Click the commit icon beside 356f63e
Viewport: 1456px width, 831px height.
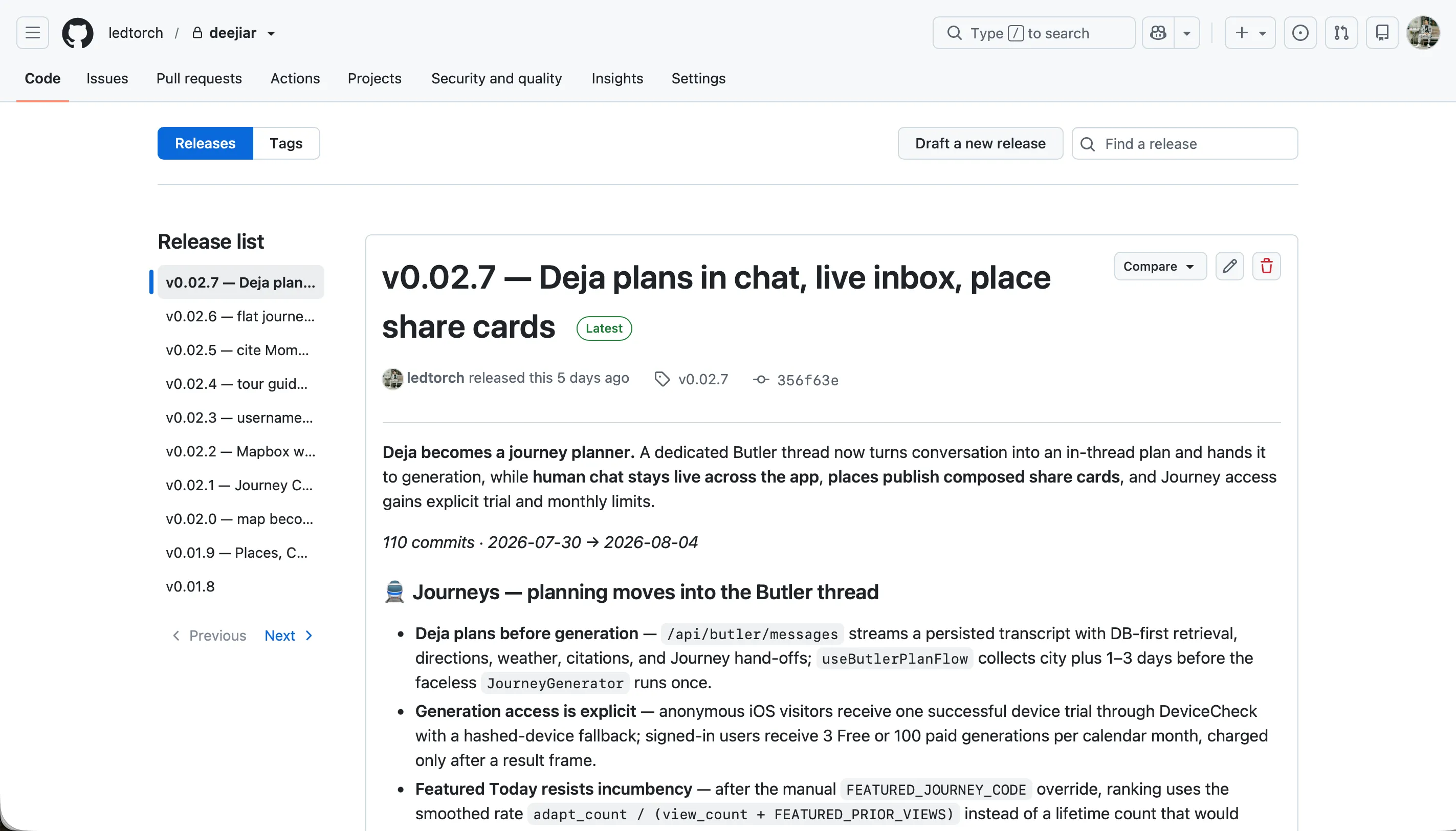(x=761, y=379)
